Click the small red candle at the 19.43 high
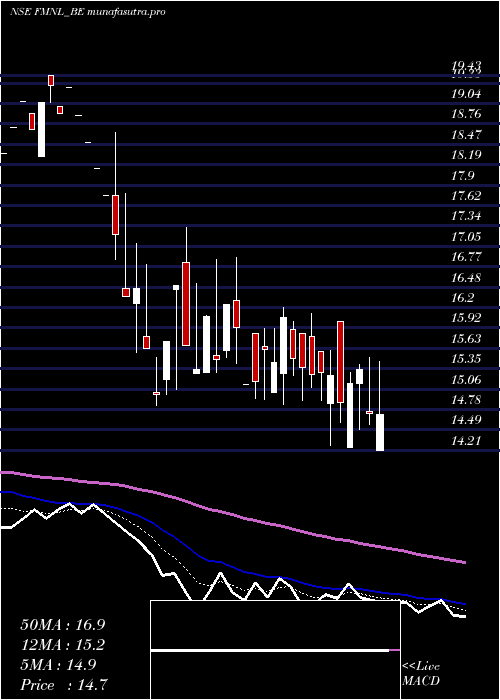 (x=51, y=80)
